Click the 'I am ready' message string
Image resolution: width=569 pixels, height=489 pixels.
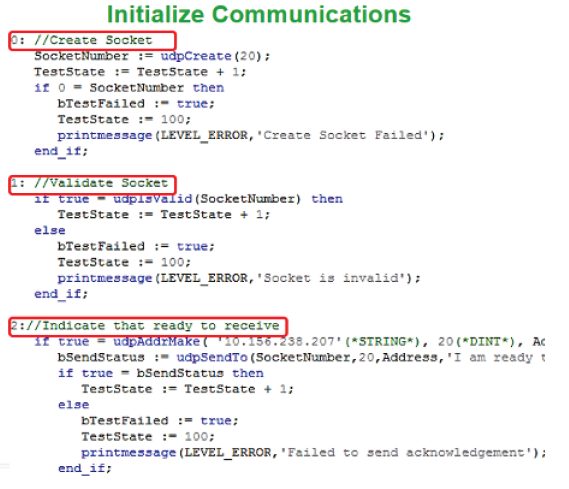point(495,358)
